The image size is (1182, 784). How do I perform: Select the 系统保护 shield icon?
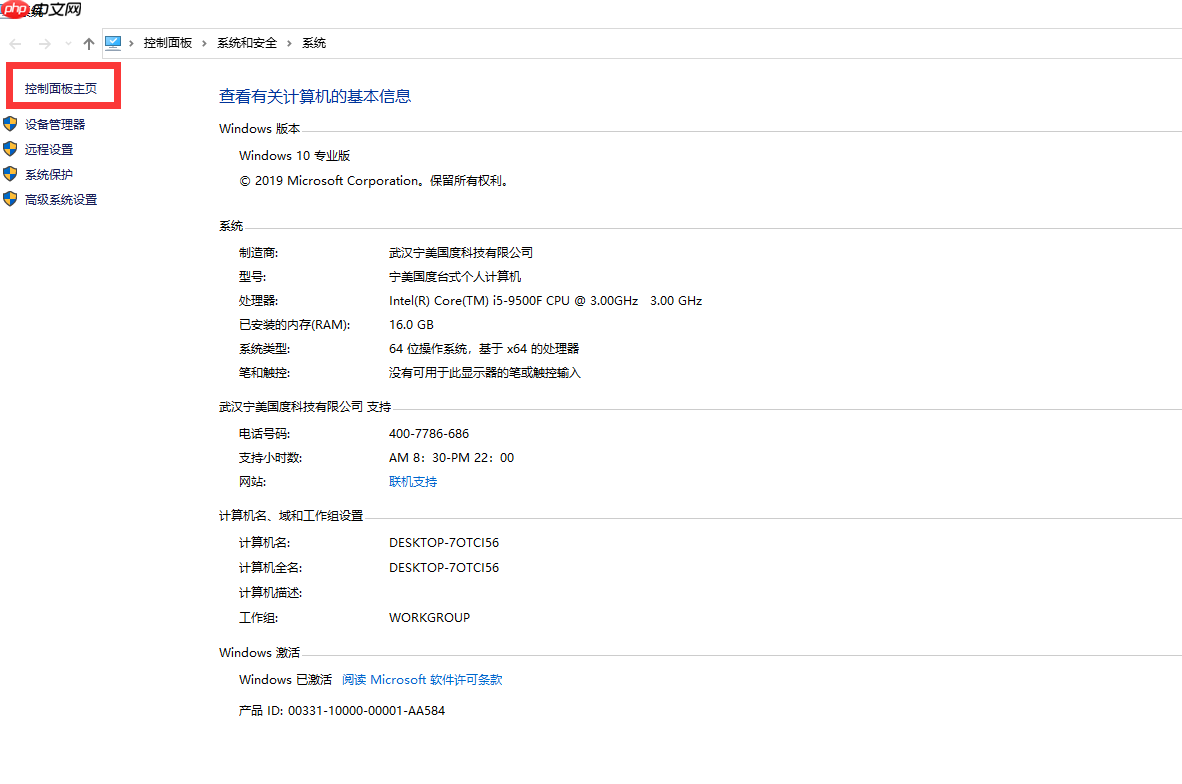tap(10, 174)
